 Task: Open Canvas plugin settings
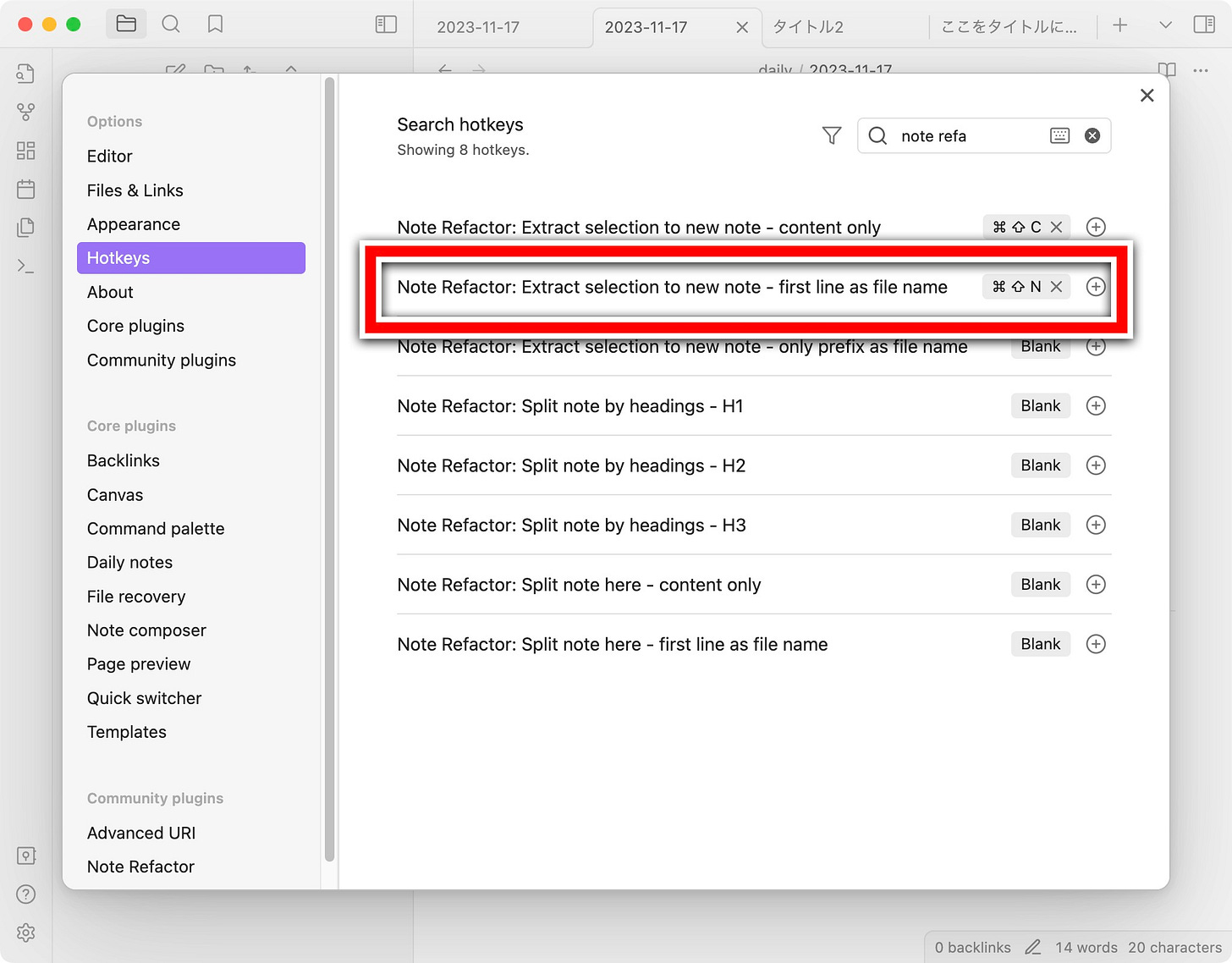tap(191, 495)
